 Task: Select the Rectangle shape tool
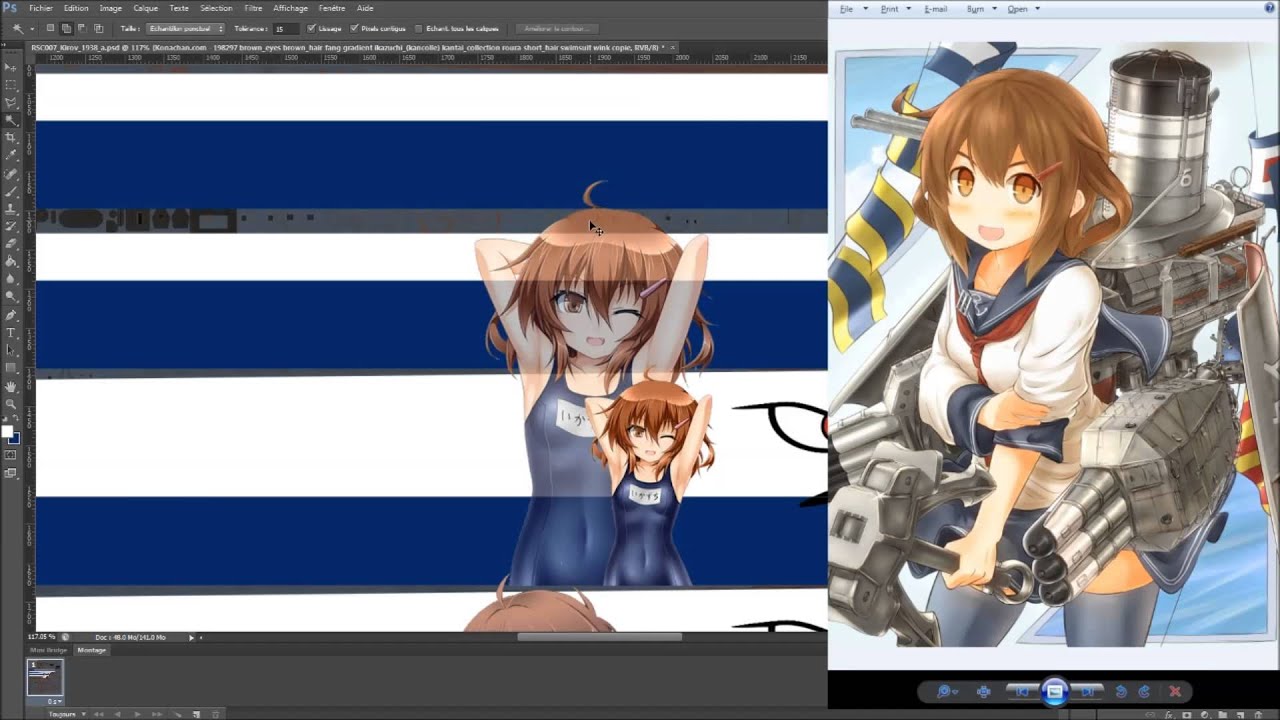click(11, 367)
